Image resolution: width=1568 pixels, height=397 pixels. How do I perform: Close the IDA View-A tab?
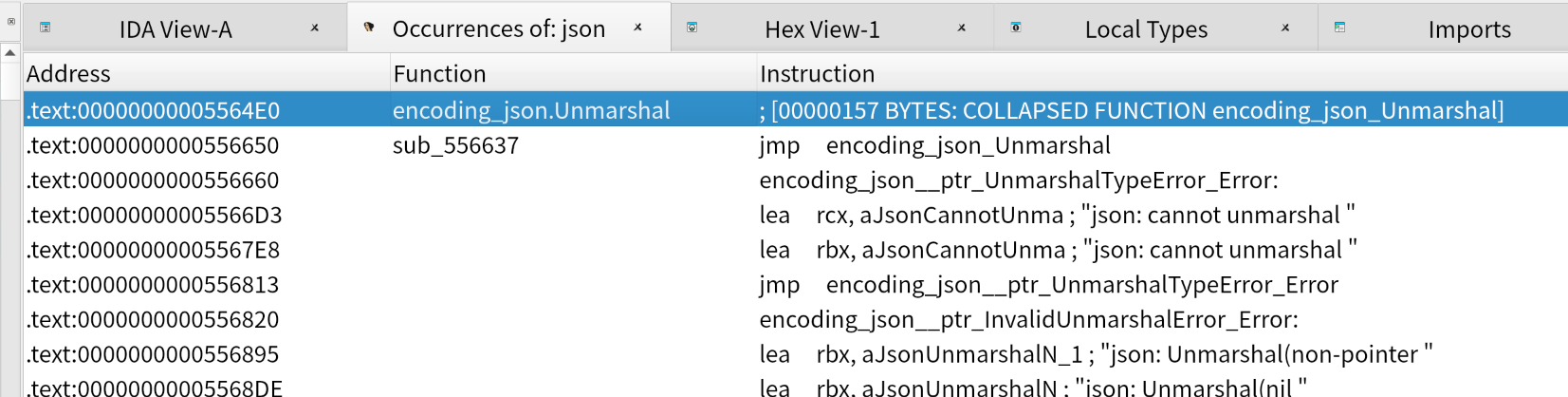tap(315, 28)
